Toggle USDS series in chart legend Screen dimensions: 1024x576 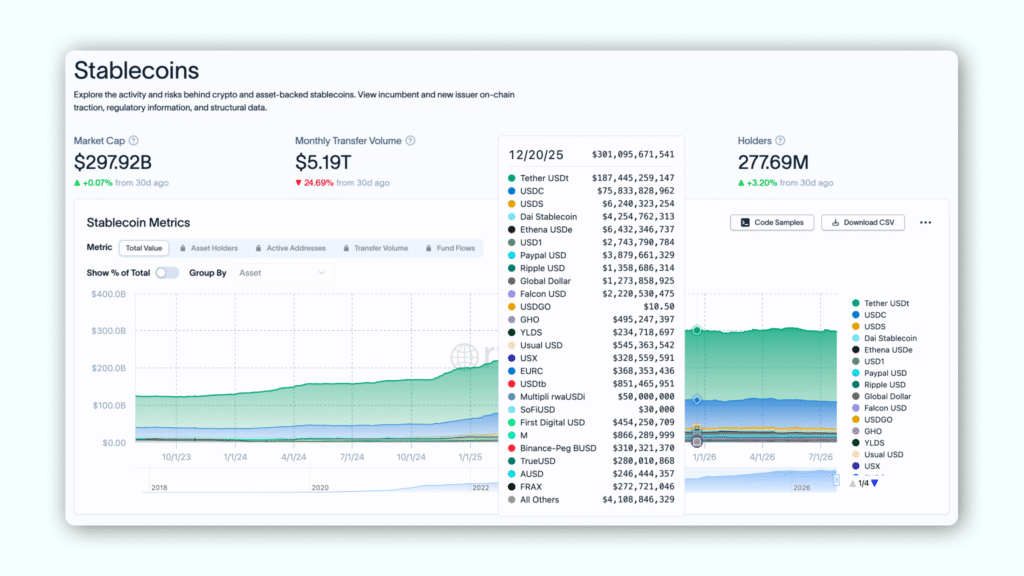(869, 327)
